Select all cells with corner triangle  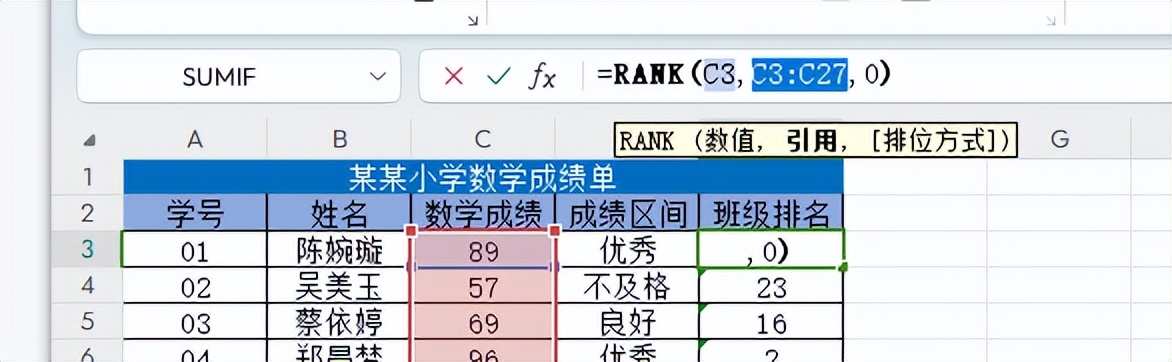coord(90,140)
